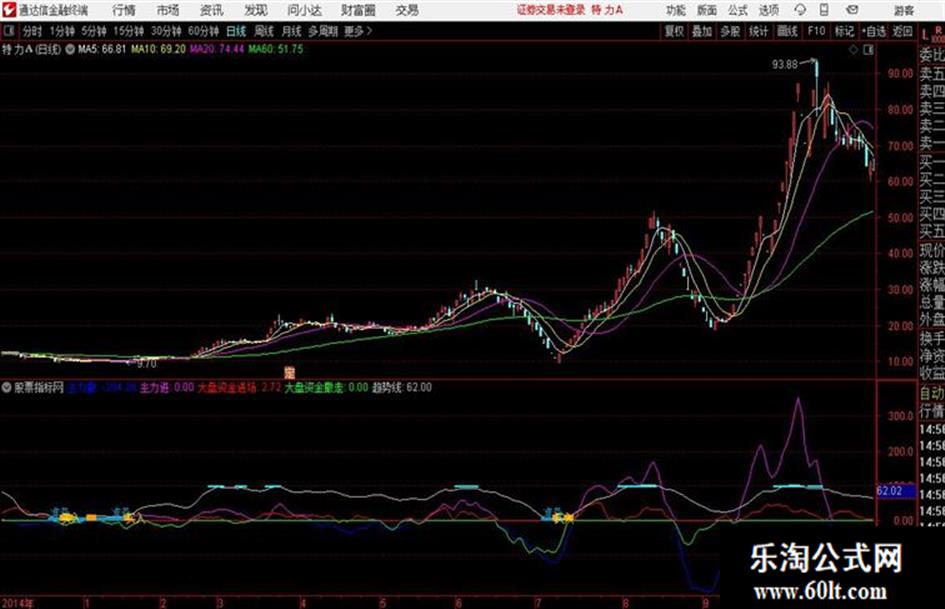Click the 复权 toolbar button
Viewport: 945px width, 609px height.
tap(674, 31)
